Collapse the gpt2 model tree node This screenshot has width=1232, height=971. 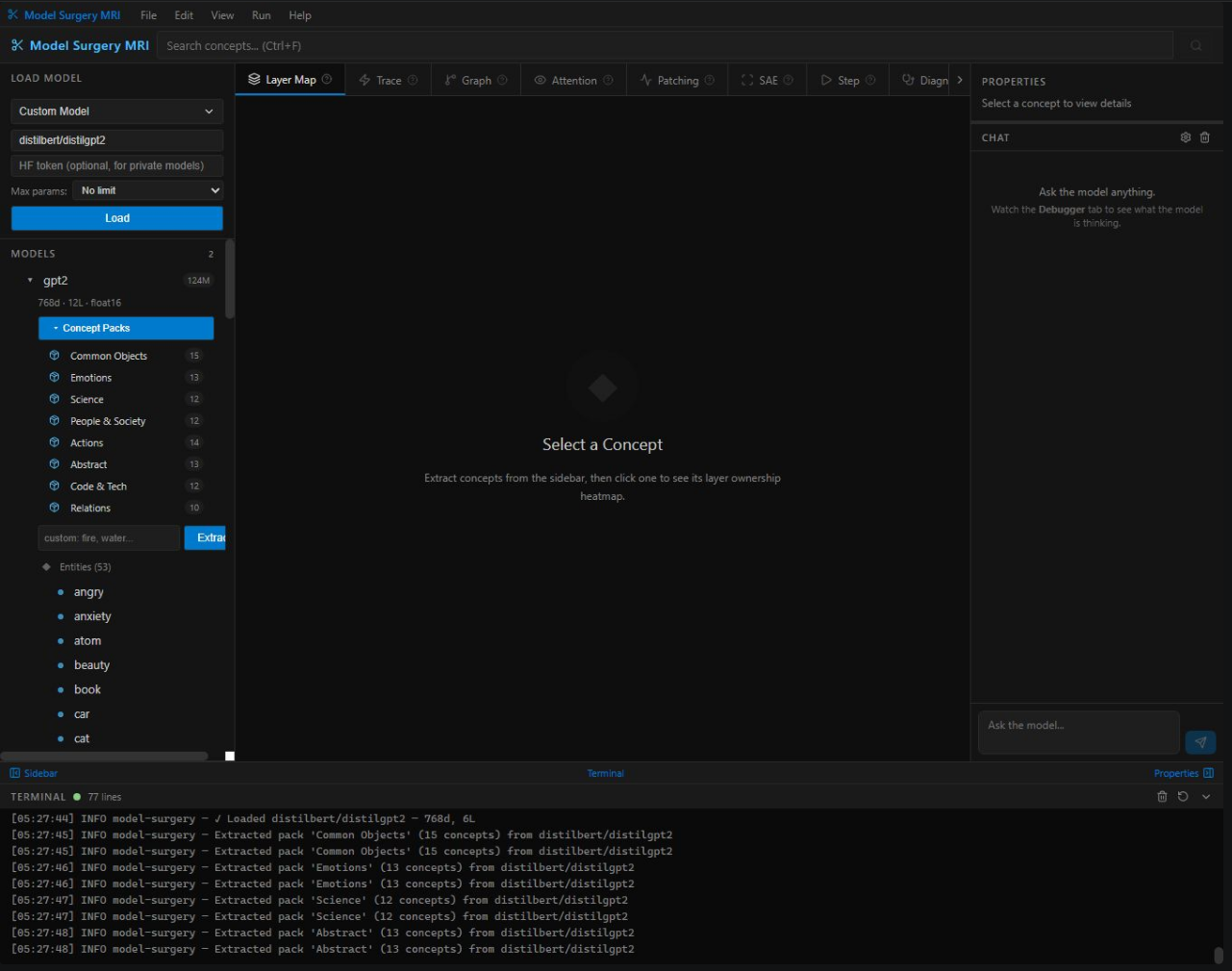[x=30, y=281]
